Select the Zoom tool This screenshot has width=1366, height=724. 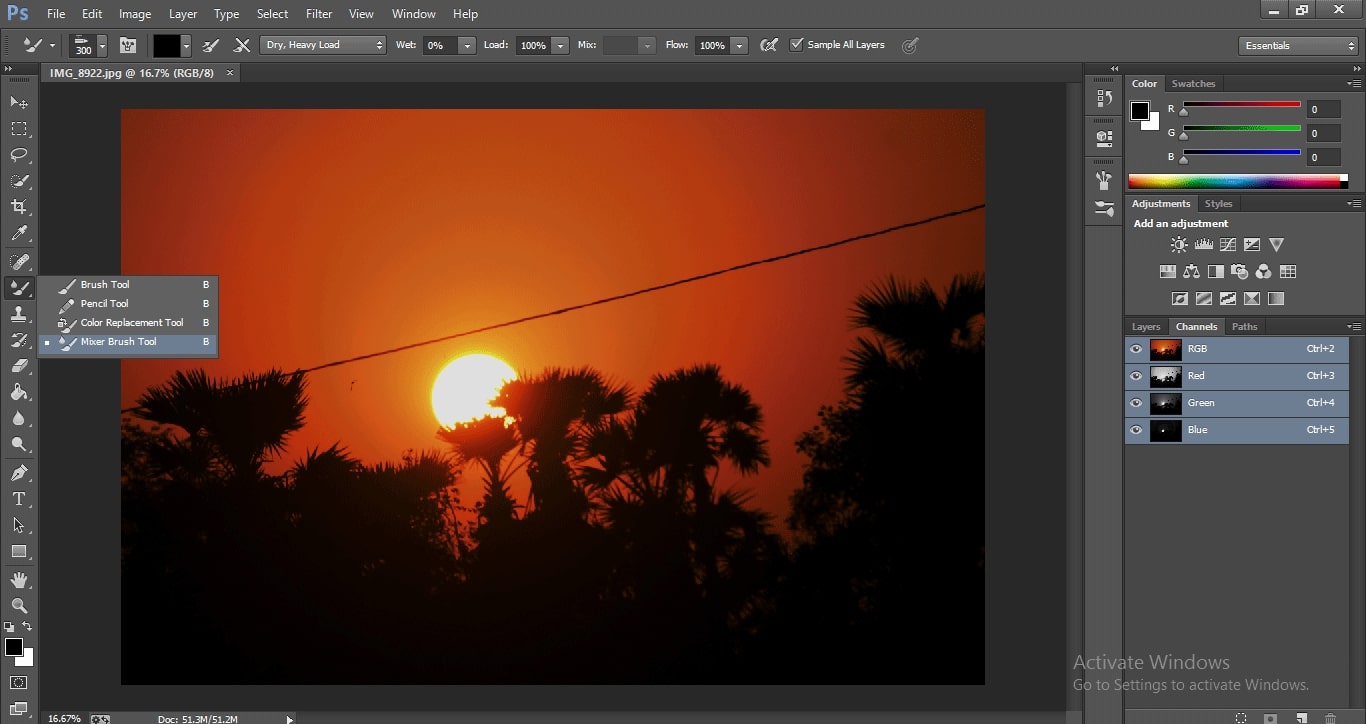point(19,605)
